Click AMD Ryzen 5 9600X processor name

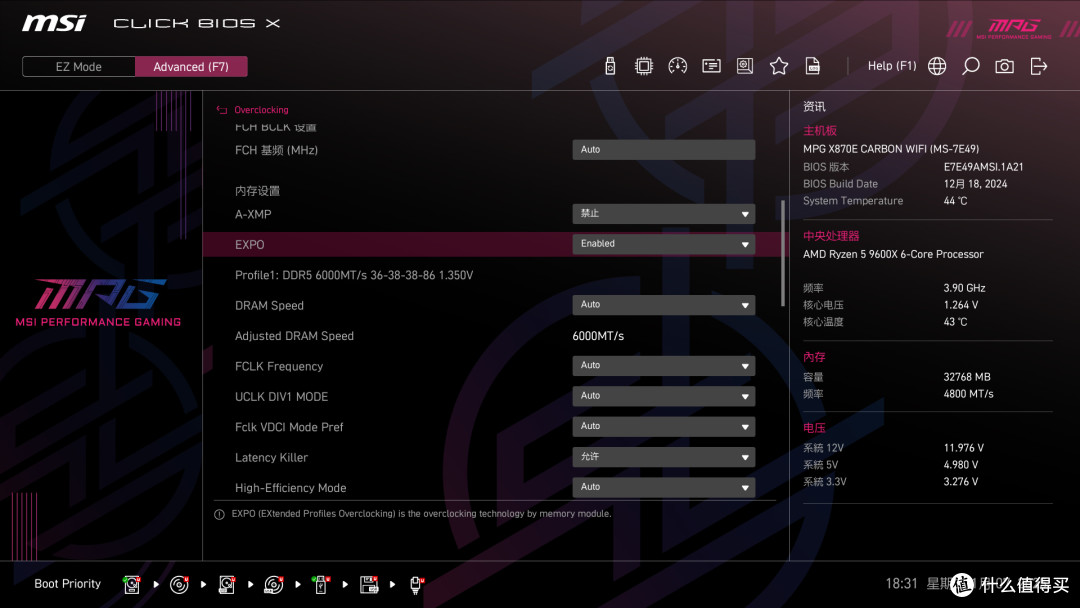pyautogui.click(x=893, y=254)
